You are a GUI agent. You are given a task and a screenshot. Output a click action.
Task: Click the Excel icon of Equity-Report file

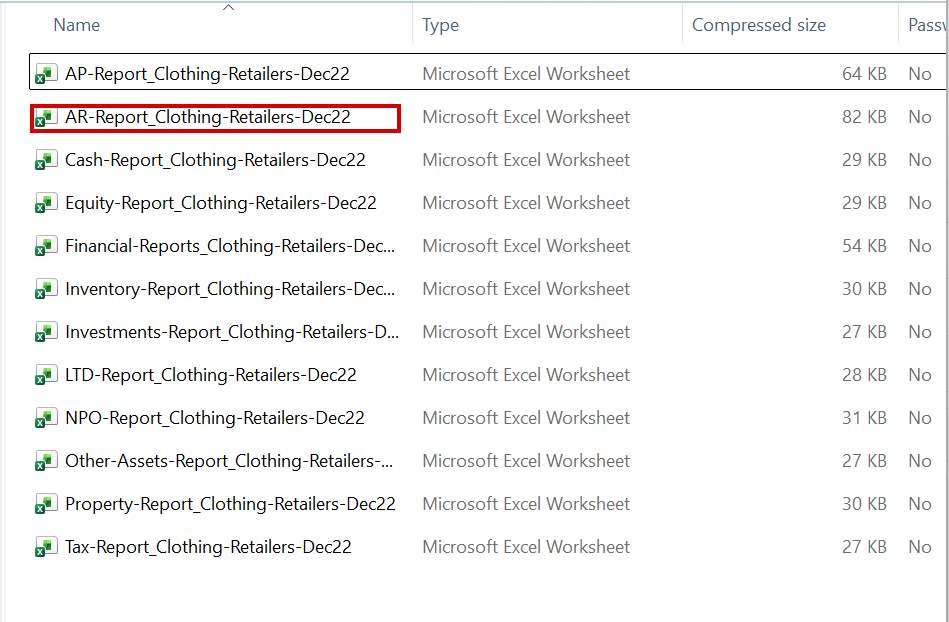pos(47,203)
